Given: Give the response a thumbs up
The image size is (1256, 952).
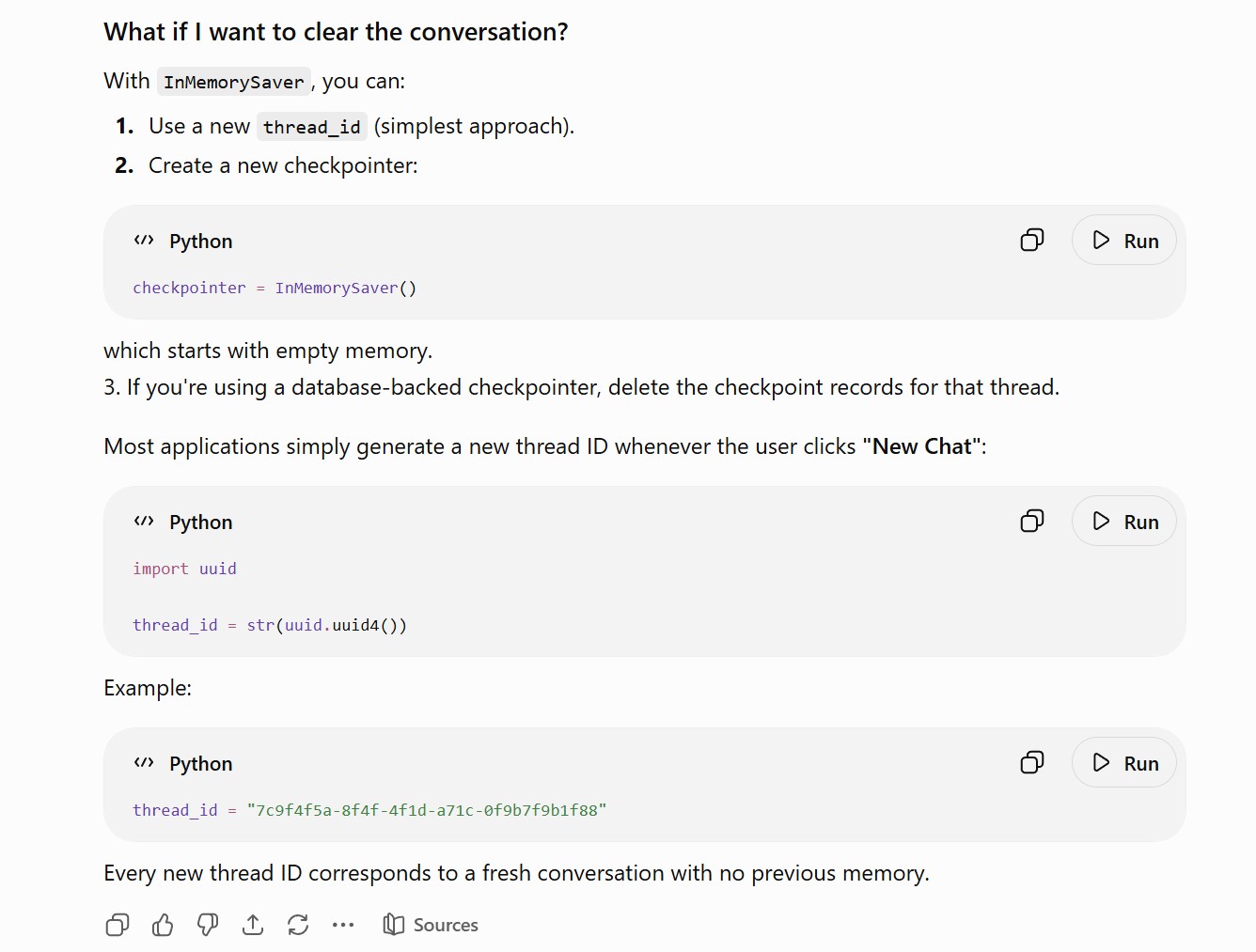Looking at the screenshot, I should pyautogui.click(x=163, y=926).
